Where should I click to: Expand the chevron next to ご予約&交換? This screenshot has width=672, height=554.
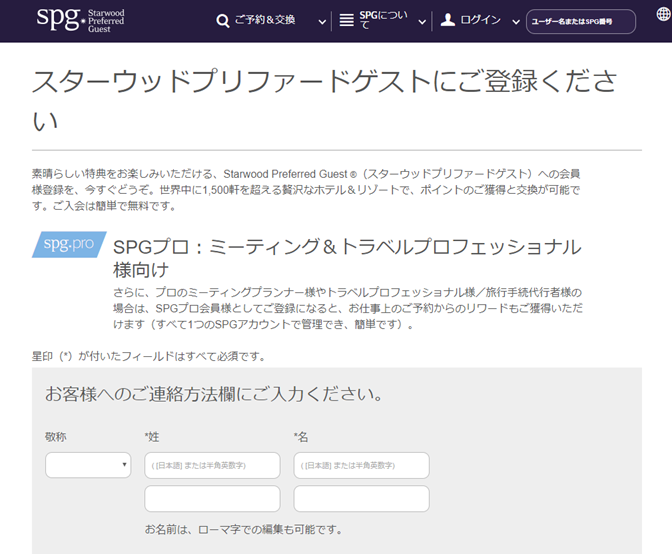[322, 22]
